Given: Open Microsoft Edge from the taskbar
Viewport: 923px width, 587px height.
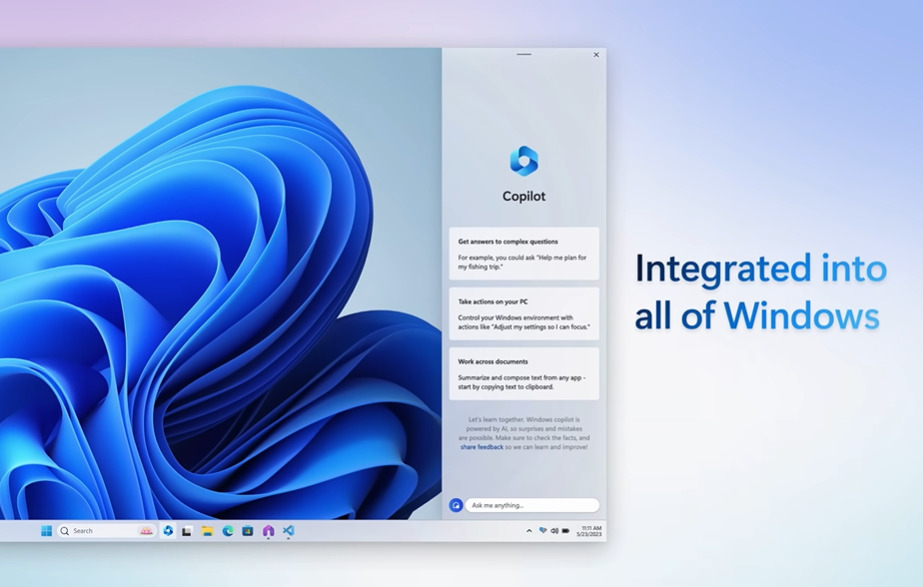Looking at the screenshot, I should click(228, 531).
